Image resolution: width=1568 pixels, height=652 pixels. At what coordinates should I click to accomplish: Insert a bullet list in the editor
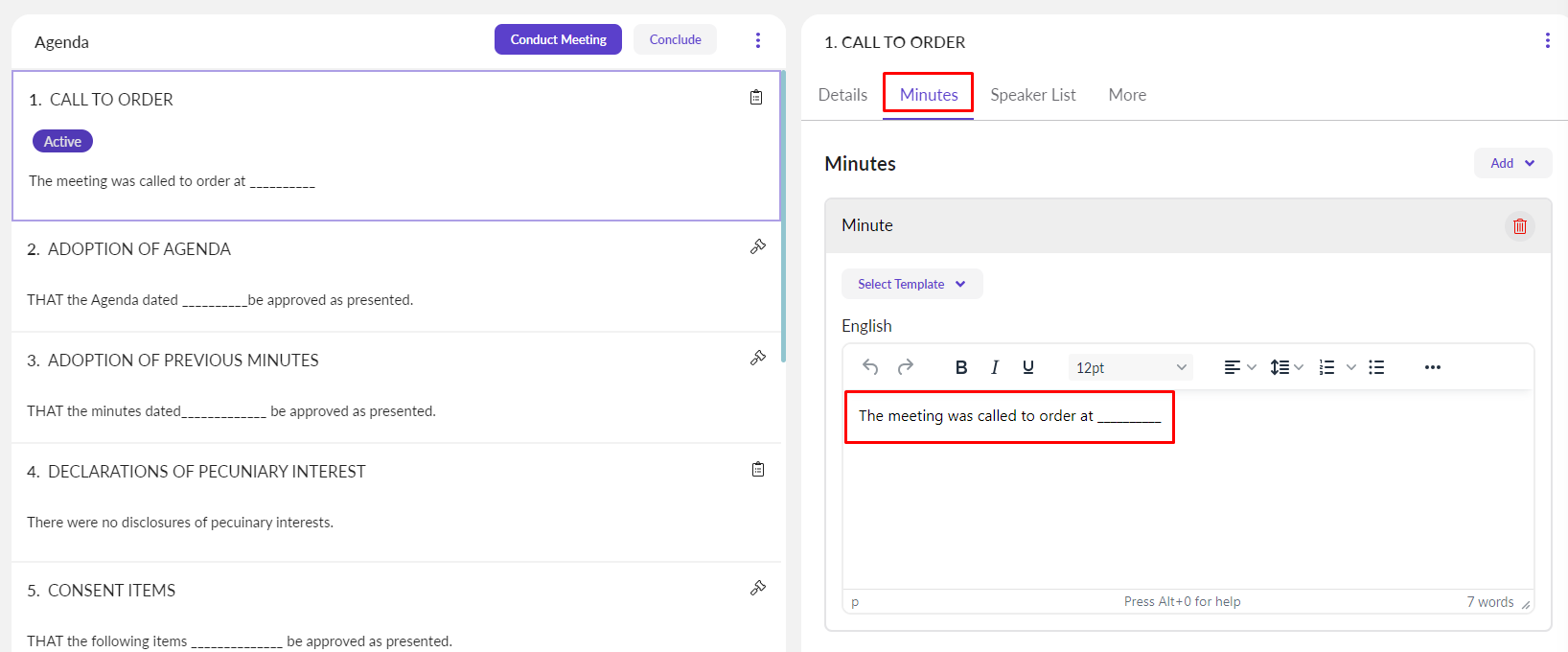pos(1376,367)
